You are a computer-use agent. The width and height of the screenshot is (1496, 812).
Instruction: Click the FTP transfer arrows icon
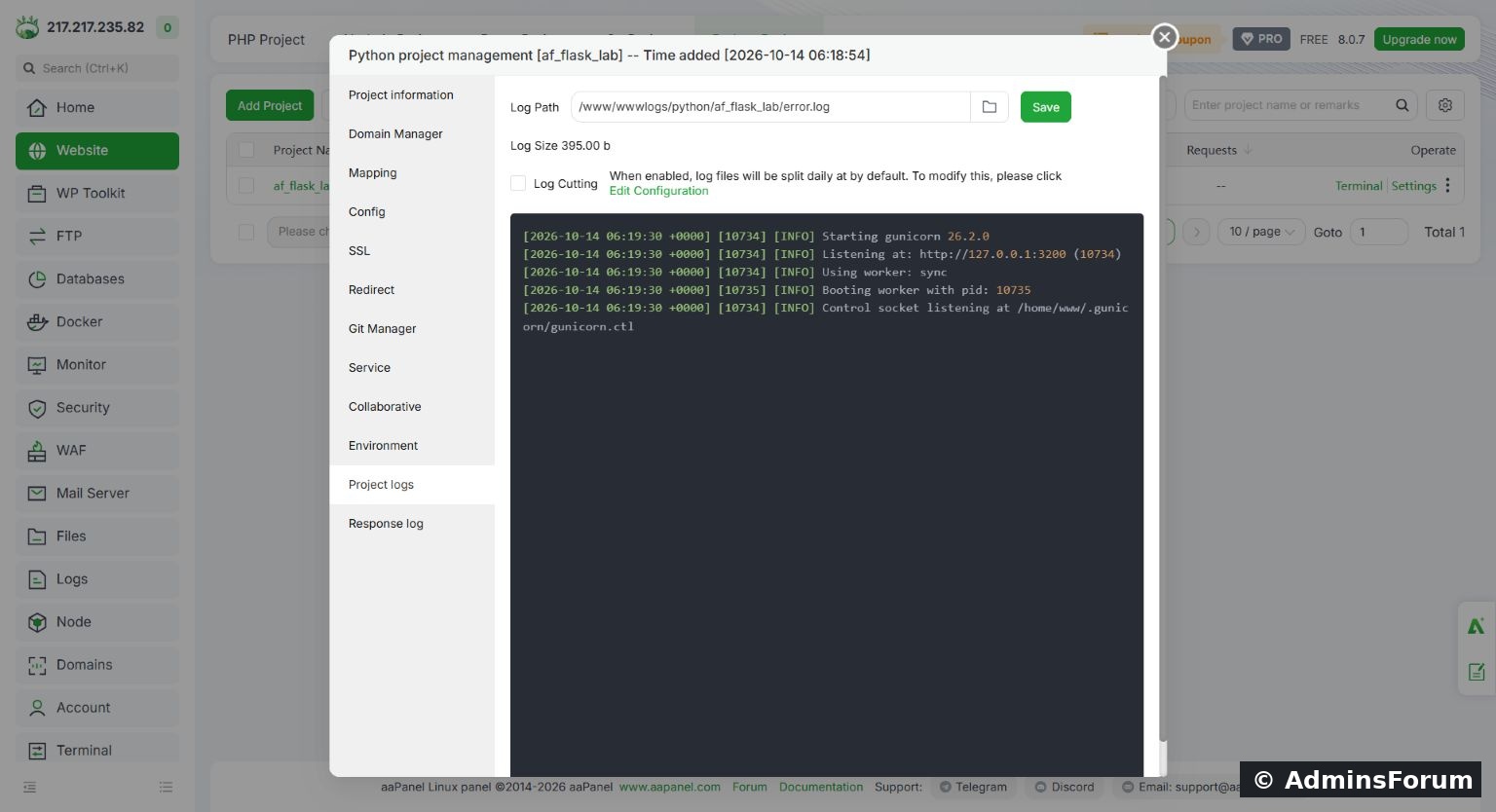37,236
